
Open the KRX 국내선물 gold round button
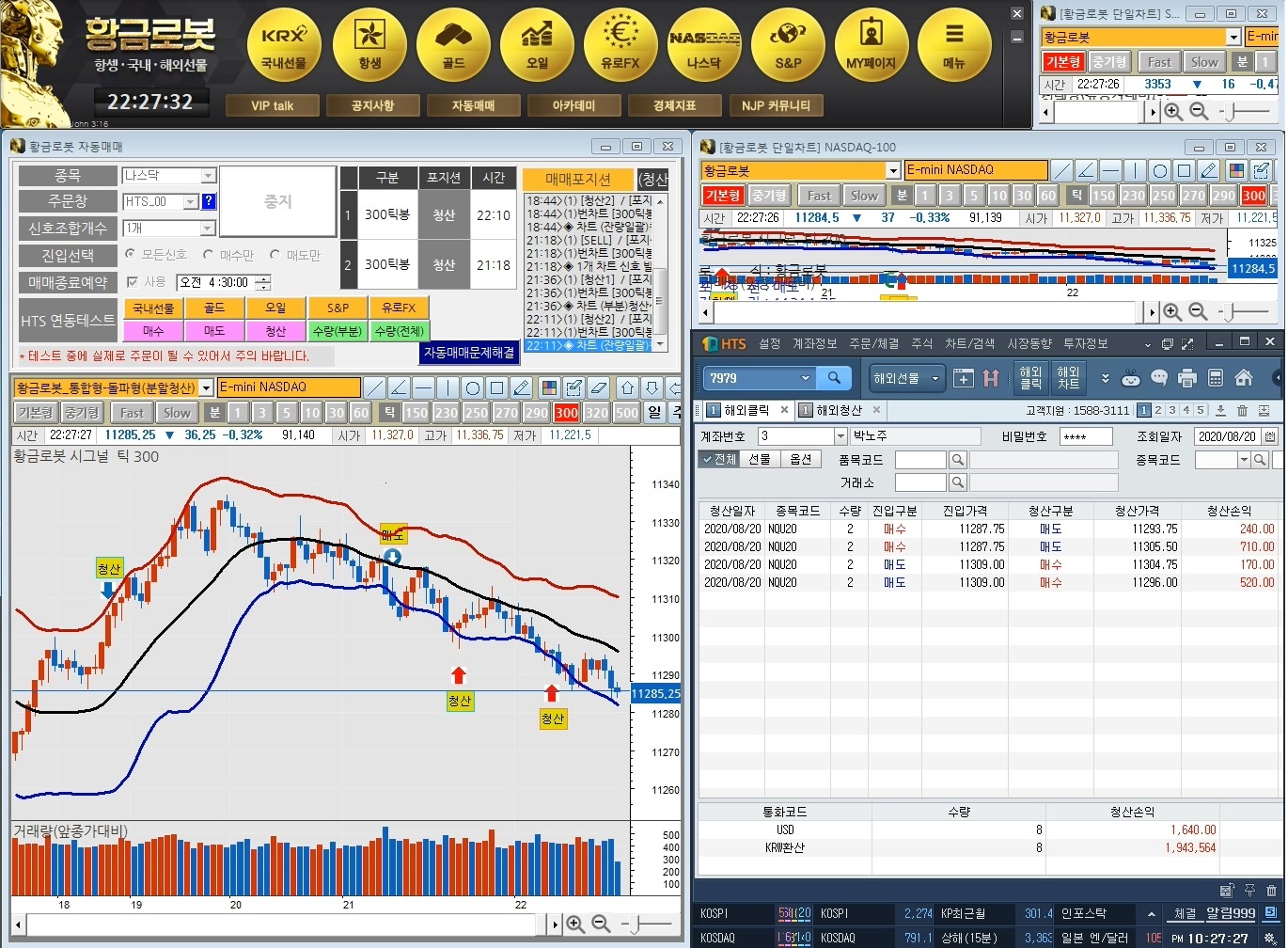click(x=284, y=45)
